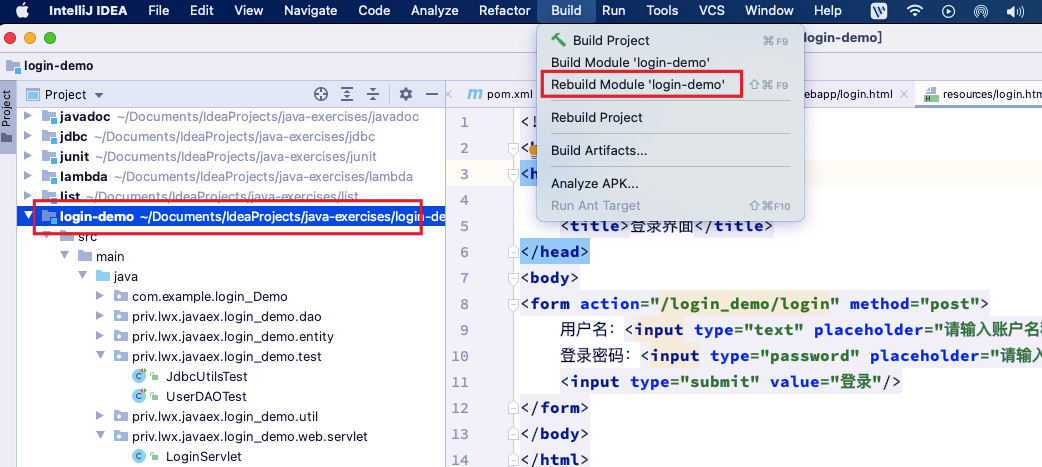Image resolution: width=1042 pixels, height=467 pixels.
Task: Click the Collapse All icon in Project panel
Action: (373, 94)
